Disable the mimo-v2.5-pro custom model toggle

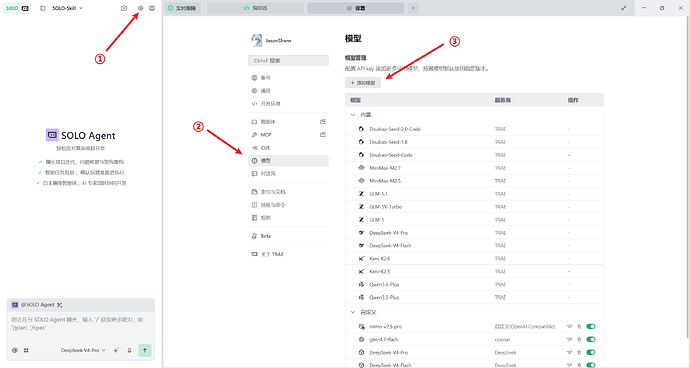[x=591, y=327]
